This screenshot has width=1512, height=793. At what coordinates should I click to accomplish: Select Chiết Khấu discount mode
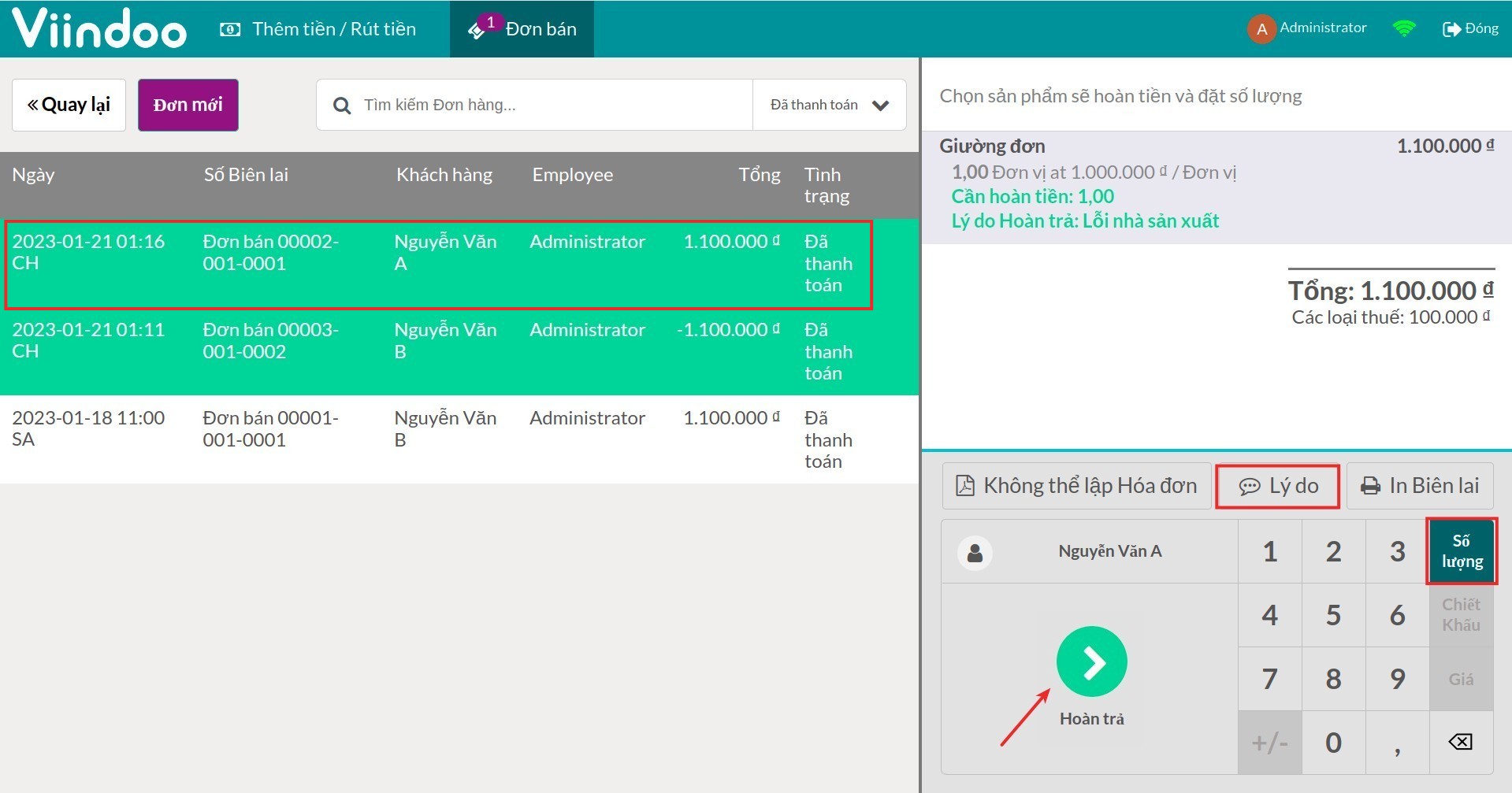1461,615
